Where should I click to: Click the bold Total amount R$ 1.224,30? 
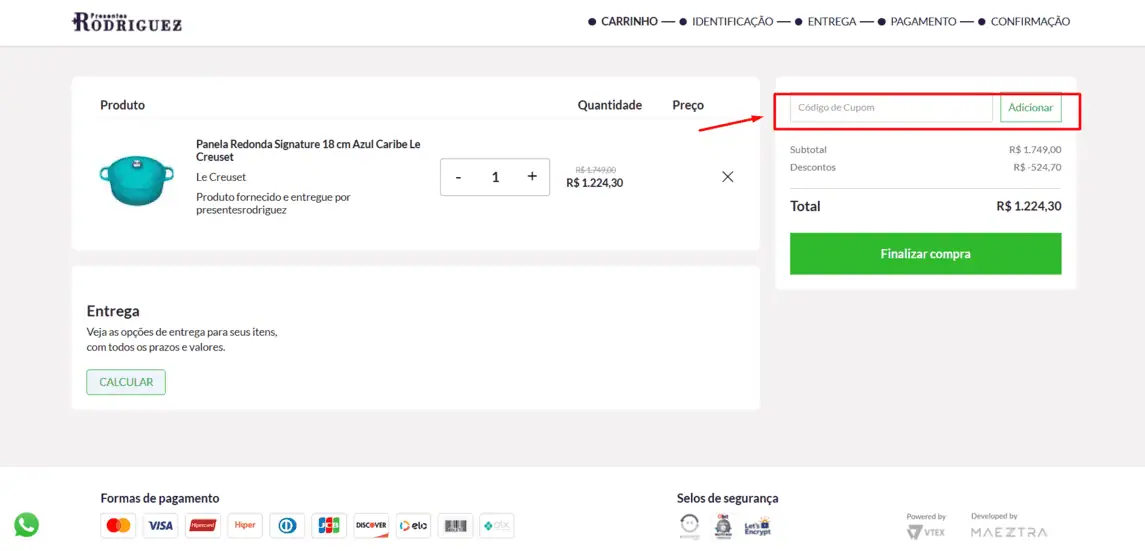(1028, 207)
